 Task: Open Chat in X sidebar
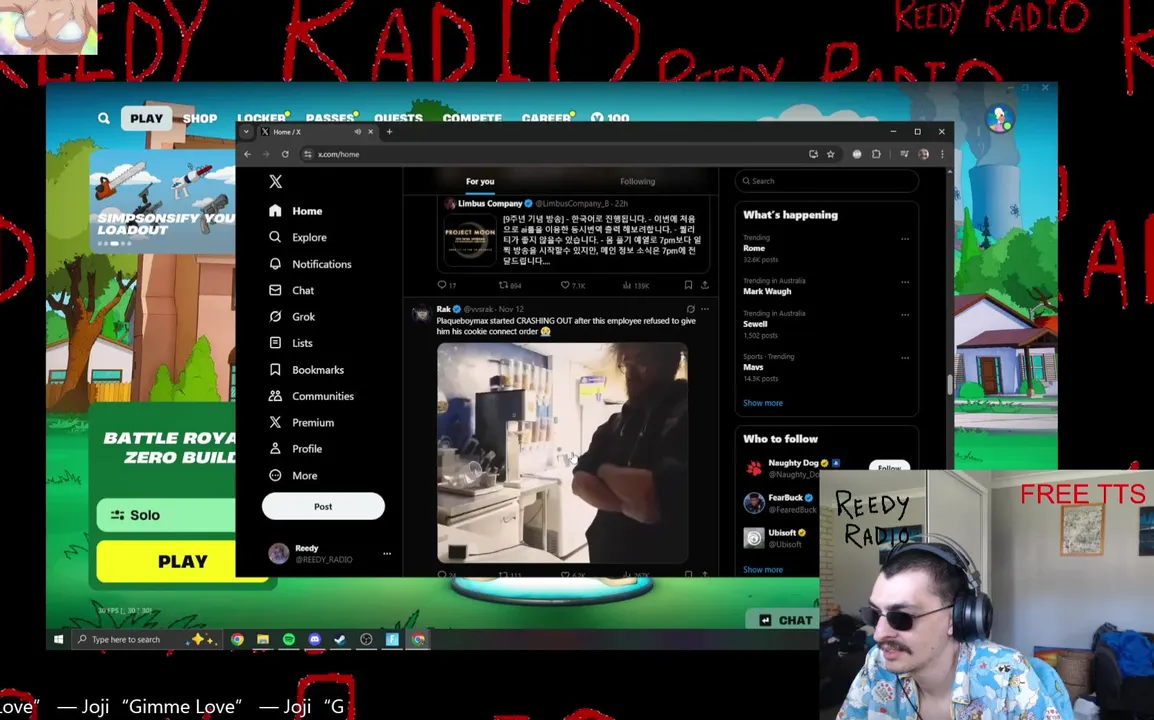291,290
